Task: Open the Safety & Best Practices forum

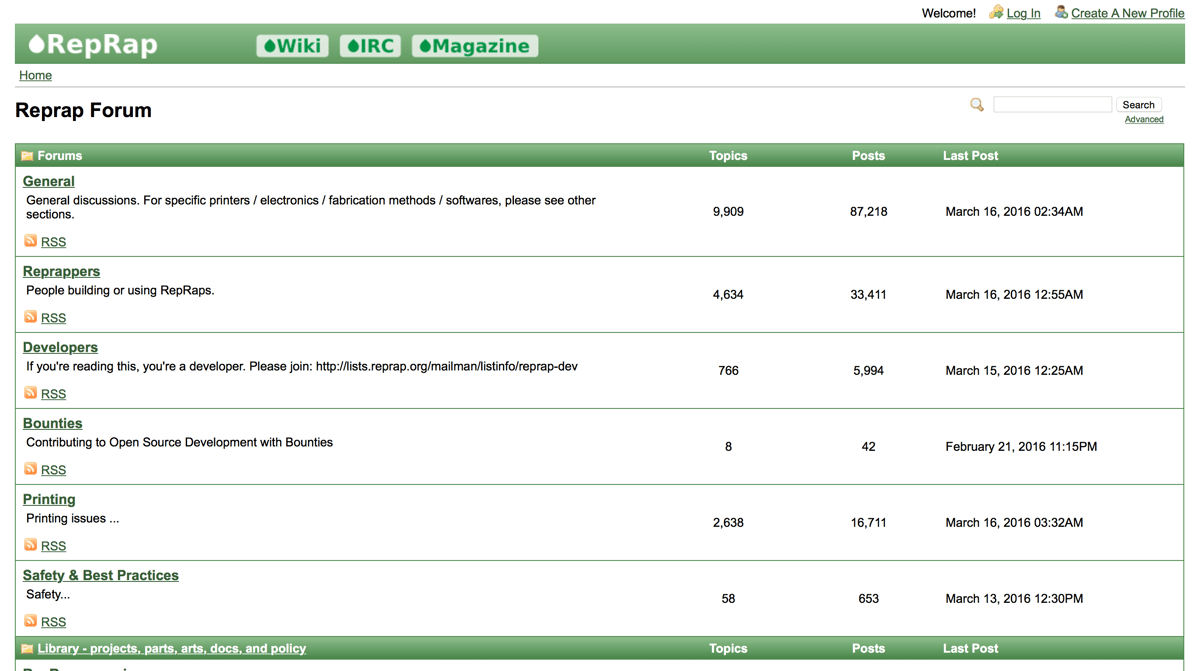Action: click(101, 576)
